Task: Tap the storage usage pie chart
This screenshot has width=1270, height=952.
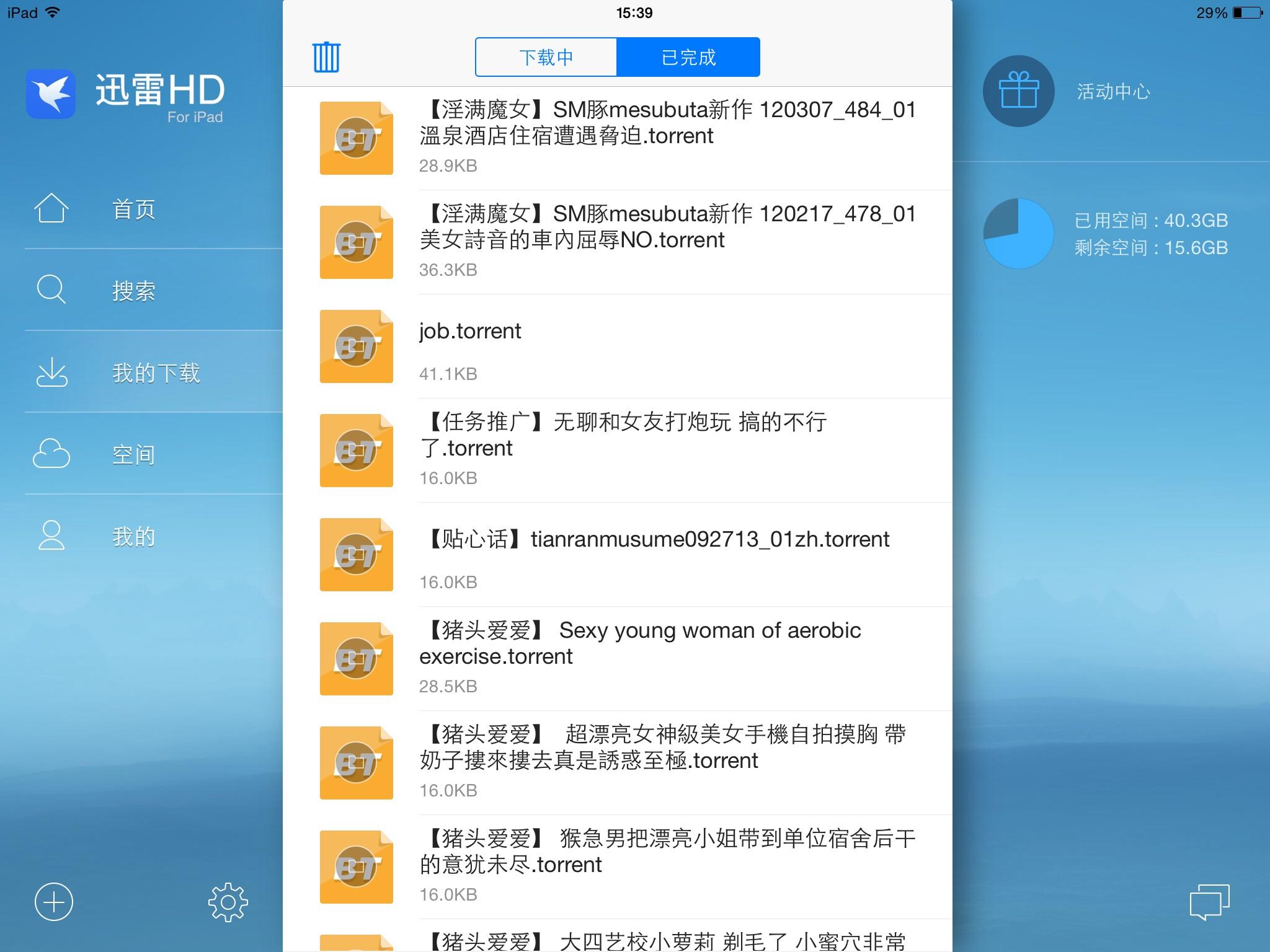Action: (x=1018, y=234)
